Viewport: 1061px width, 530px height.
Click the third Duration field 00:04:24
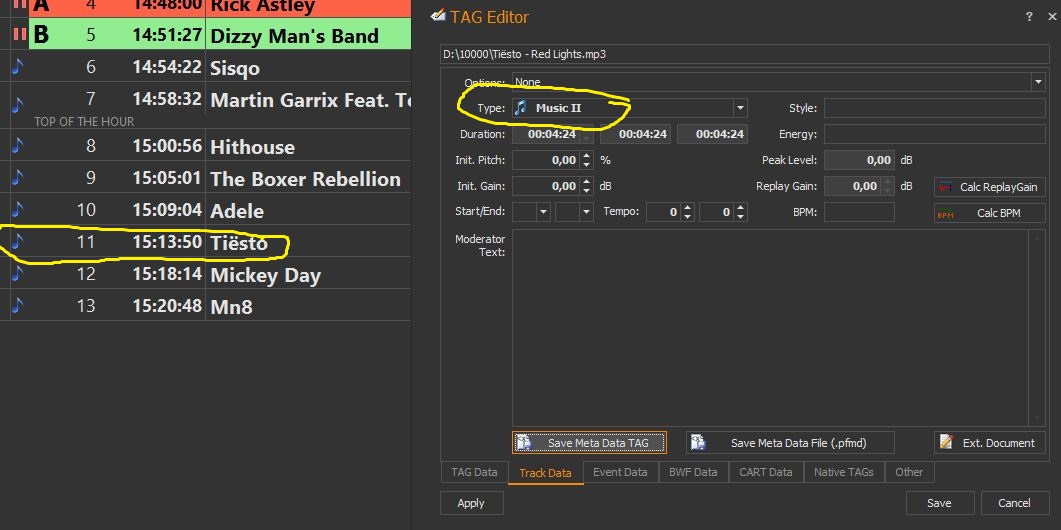712,134
